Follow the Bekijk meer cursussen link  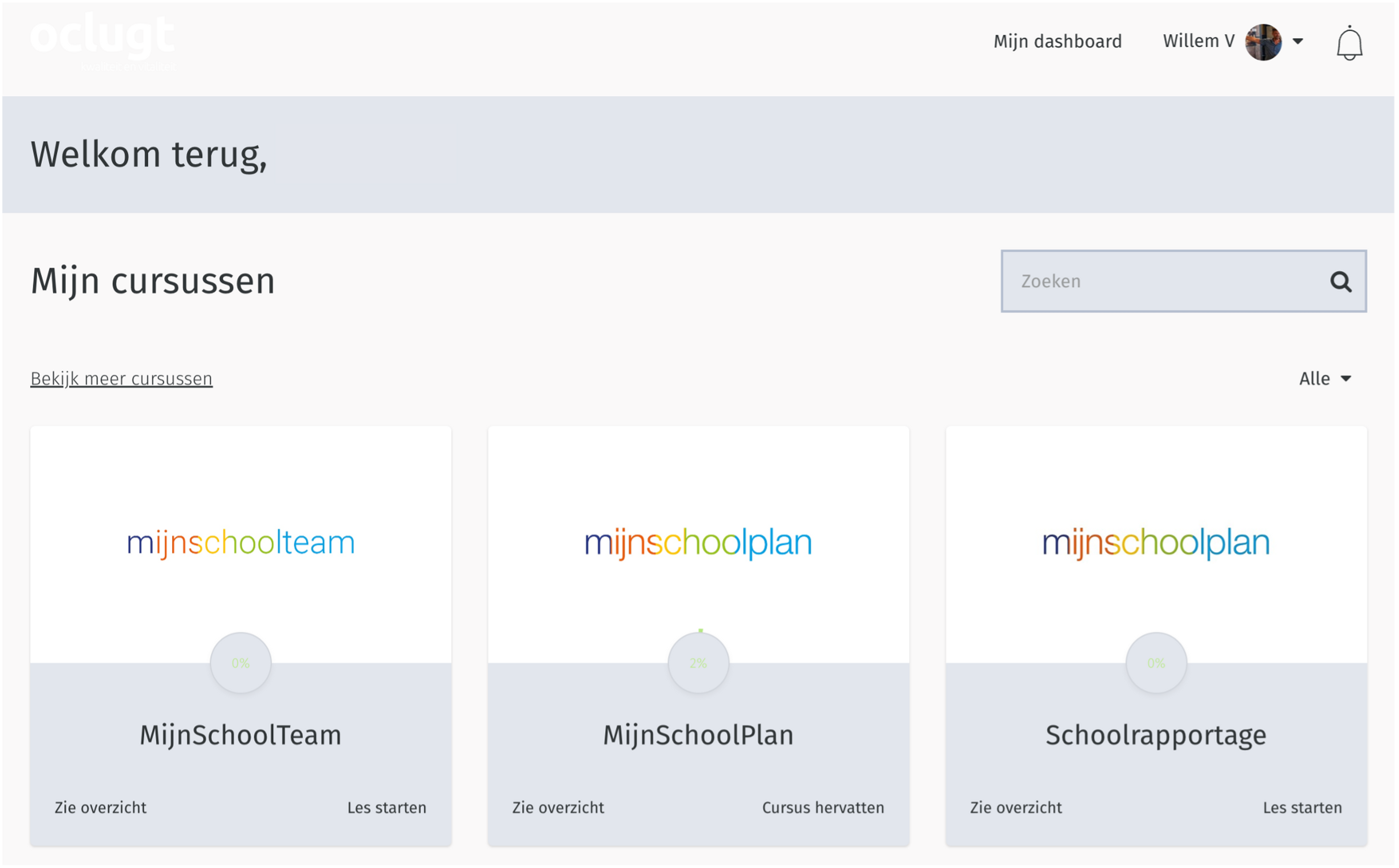click(x=121, y=379)
